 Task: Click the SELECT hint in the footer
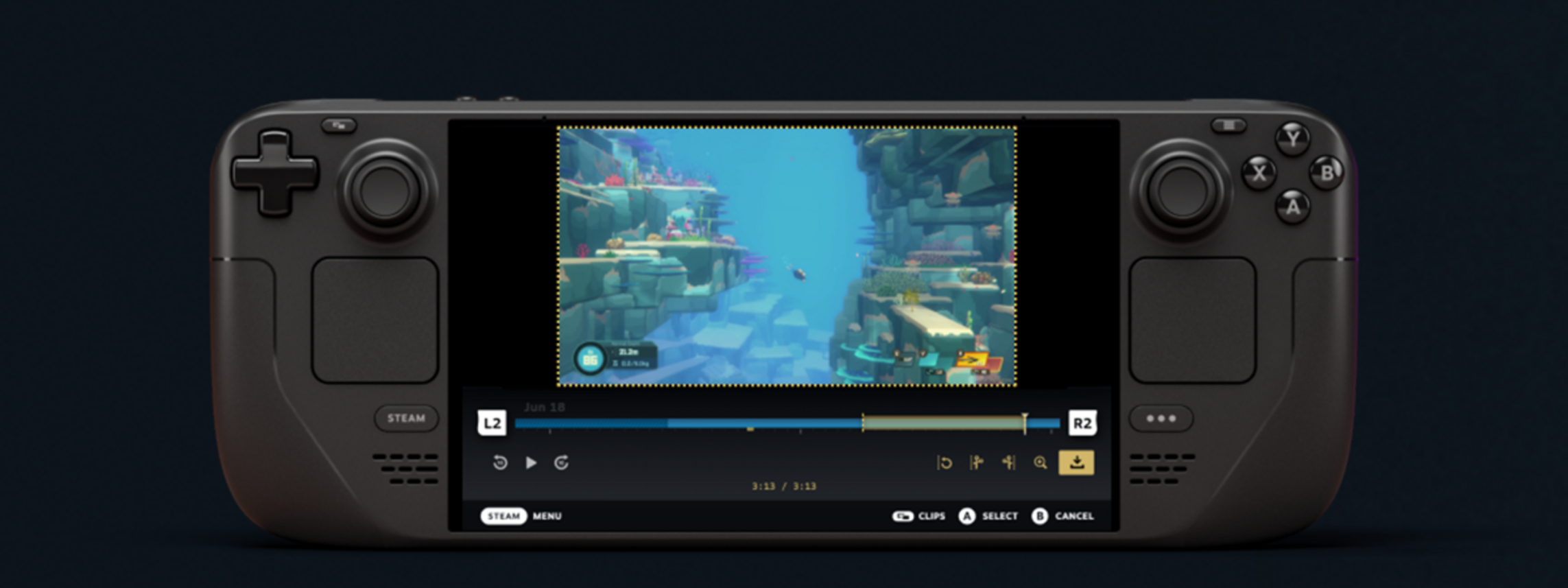pyautogui.click(x=988, y=516)
